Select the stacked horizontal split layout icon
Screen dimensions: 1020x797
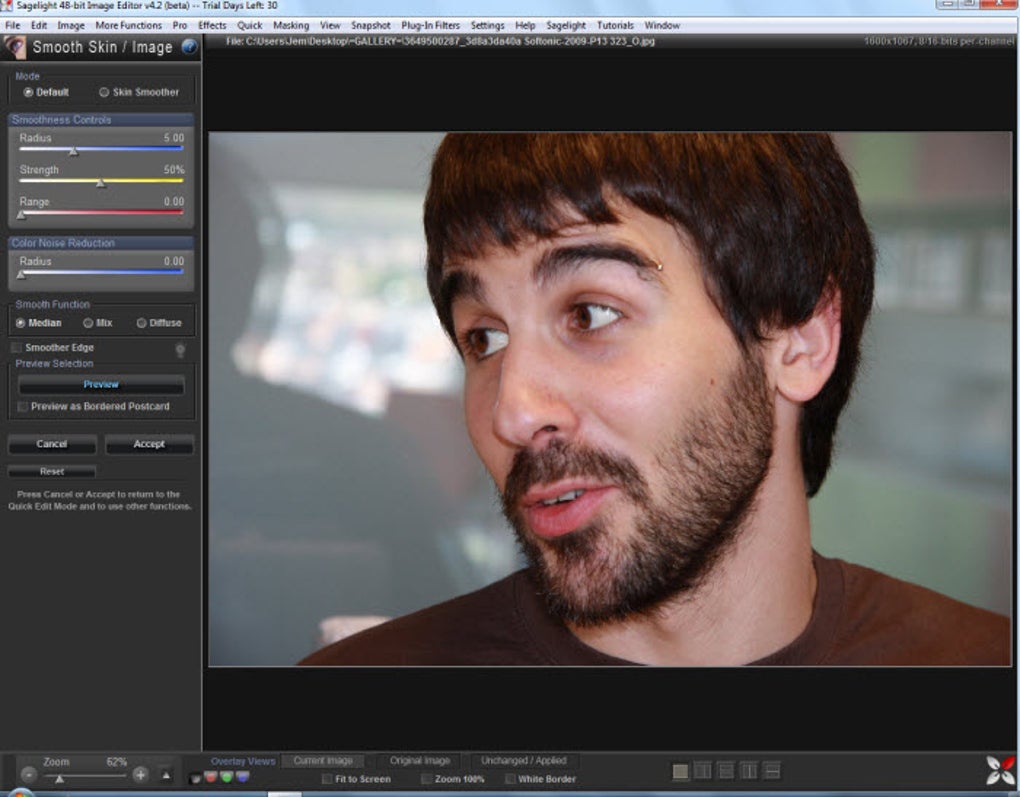[727, 771]
